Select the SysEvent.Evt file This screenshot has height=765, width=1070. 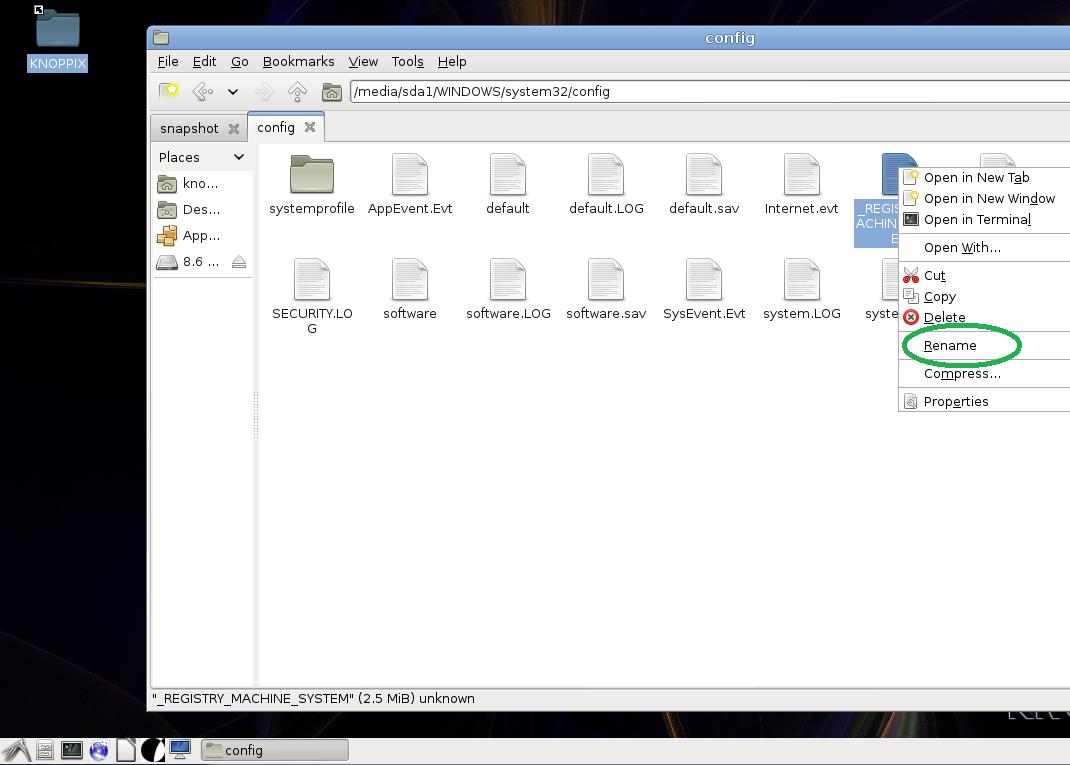[x=704, y=290]
